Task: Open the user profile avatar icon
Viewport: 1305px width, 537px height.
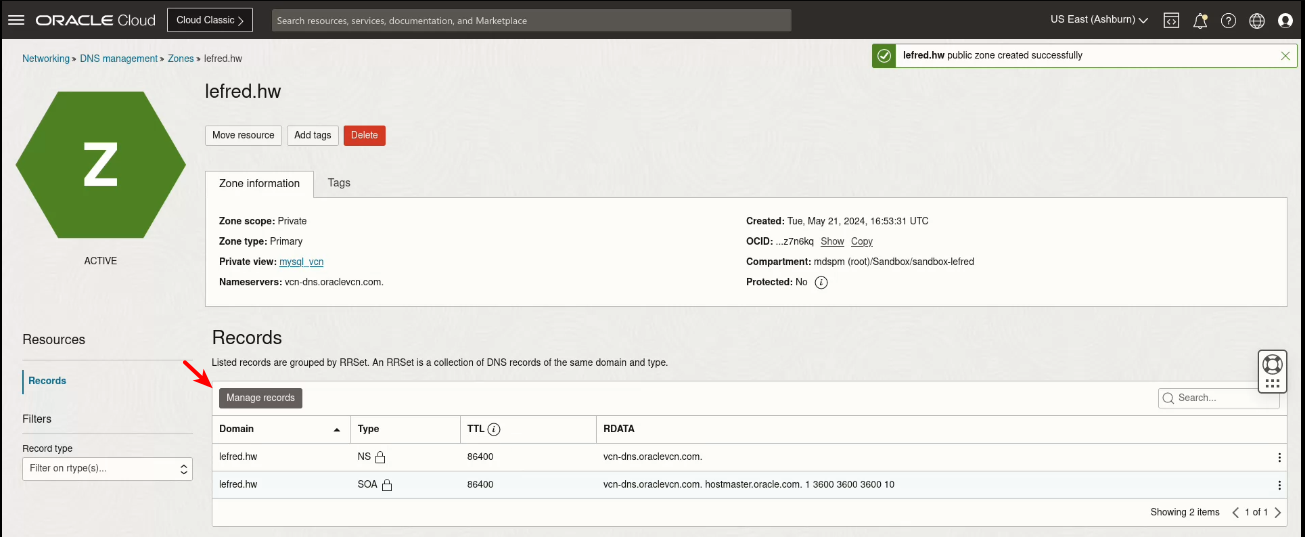Action: pyautogui.click(x=1286, y=20)
